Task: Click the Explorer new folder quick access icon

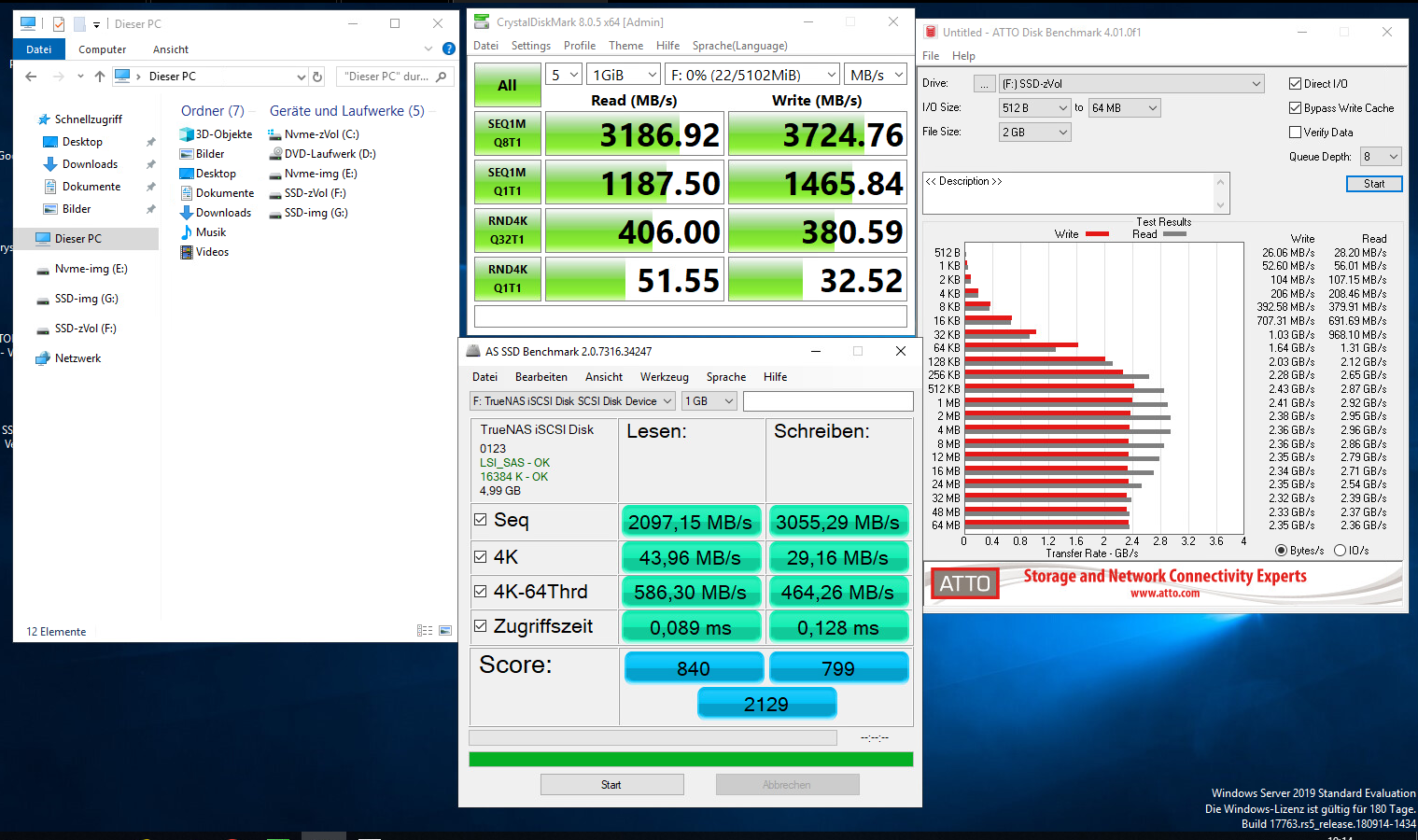Action: pyautogui.click(x=79, y=24)
